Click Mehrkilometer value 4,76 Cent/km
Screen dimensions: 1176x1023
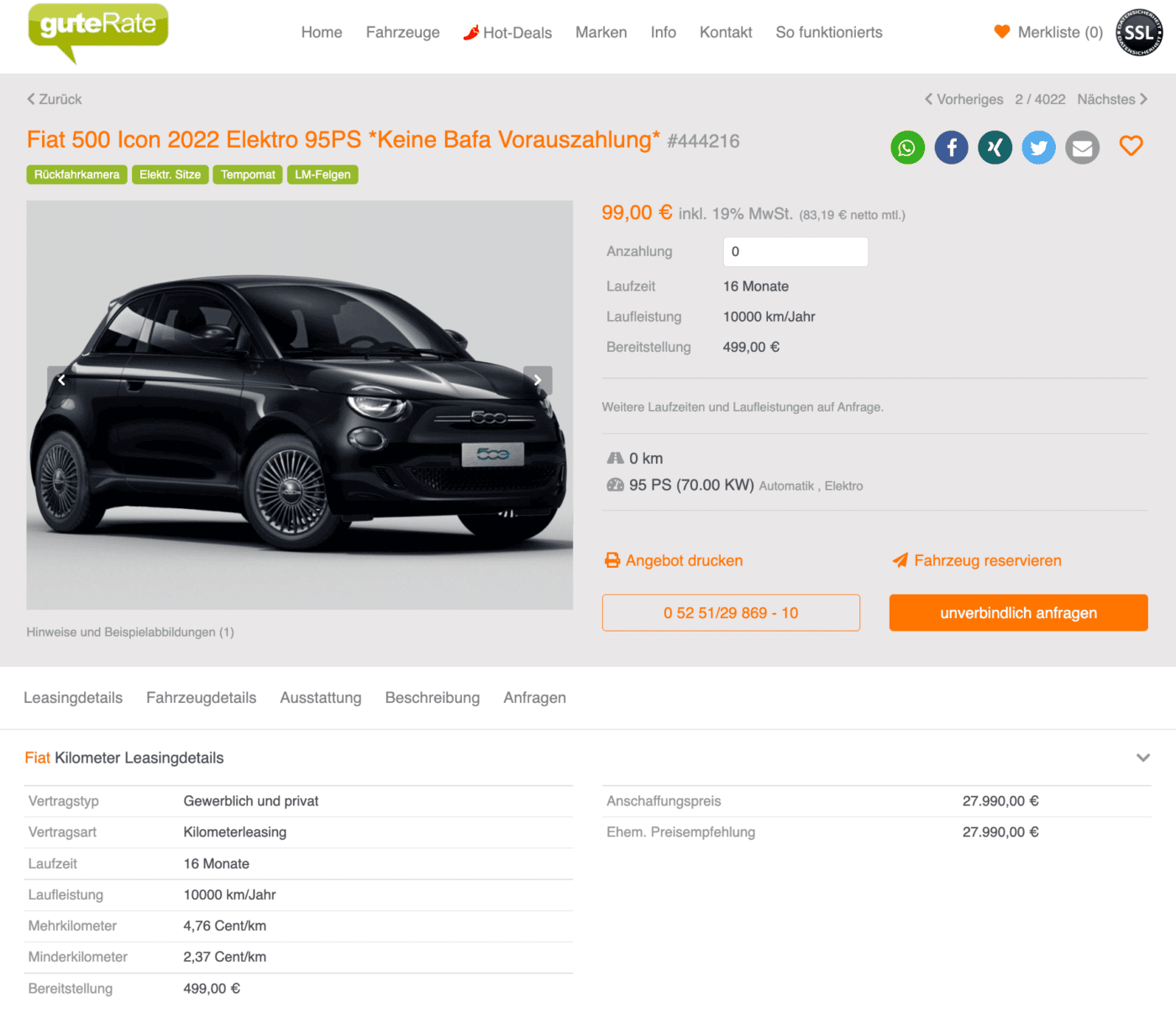click(x=225, y=926)
